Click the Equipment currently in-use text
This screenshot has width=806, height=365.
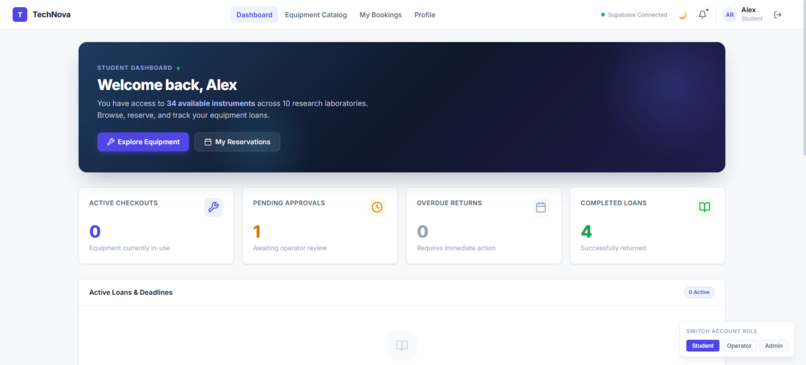pos(130,248)
